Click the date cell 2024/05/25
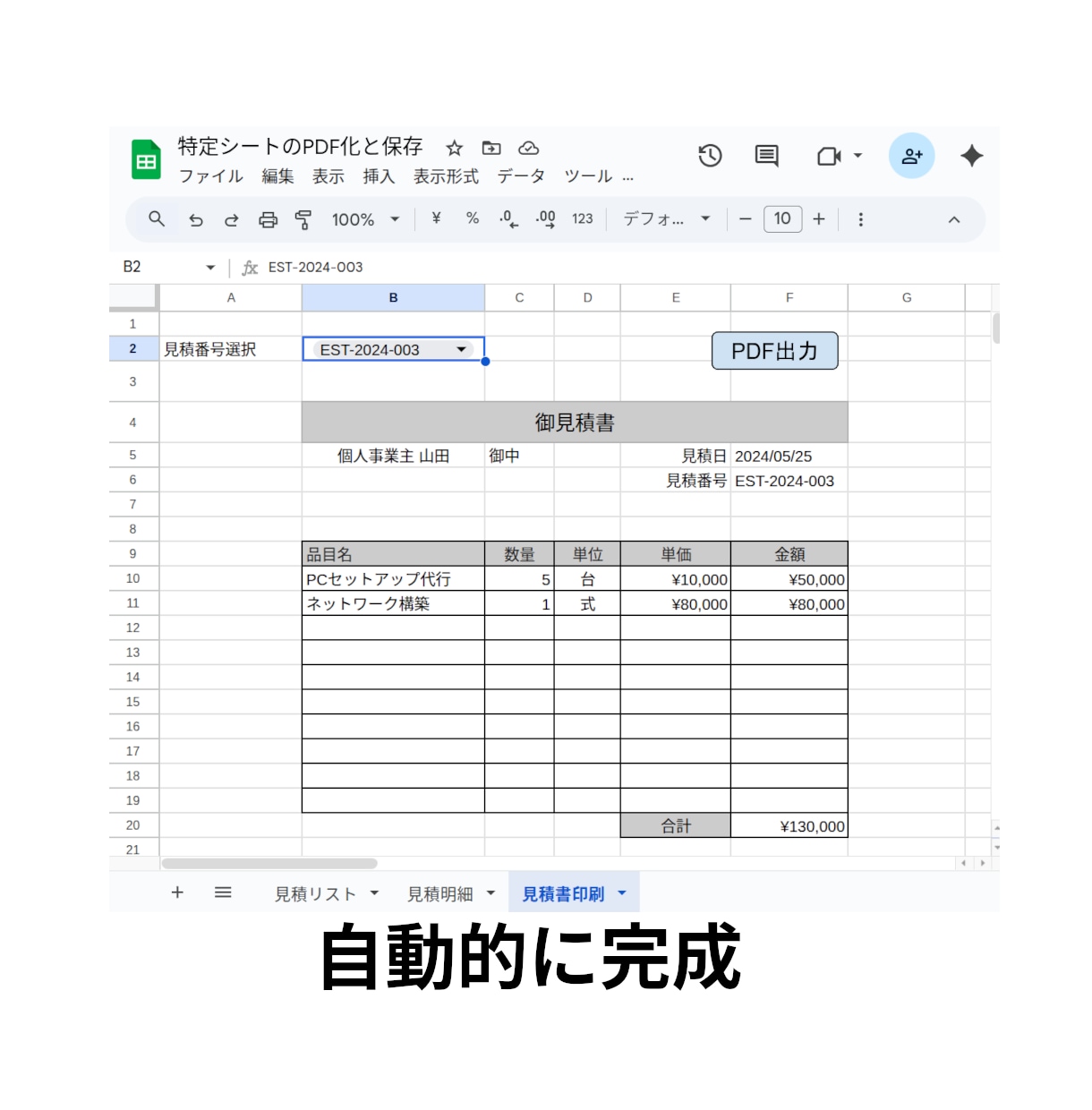1092x1110 pixels. click(x=789, y=456)
